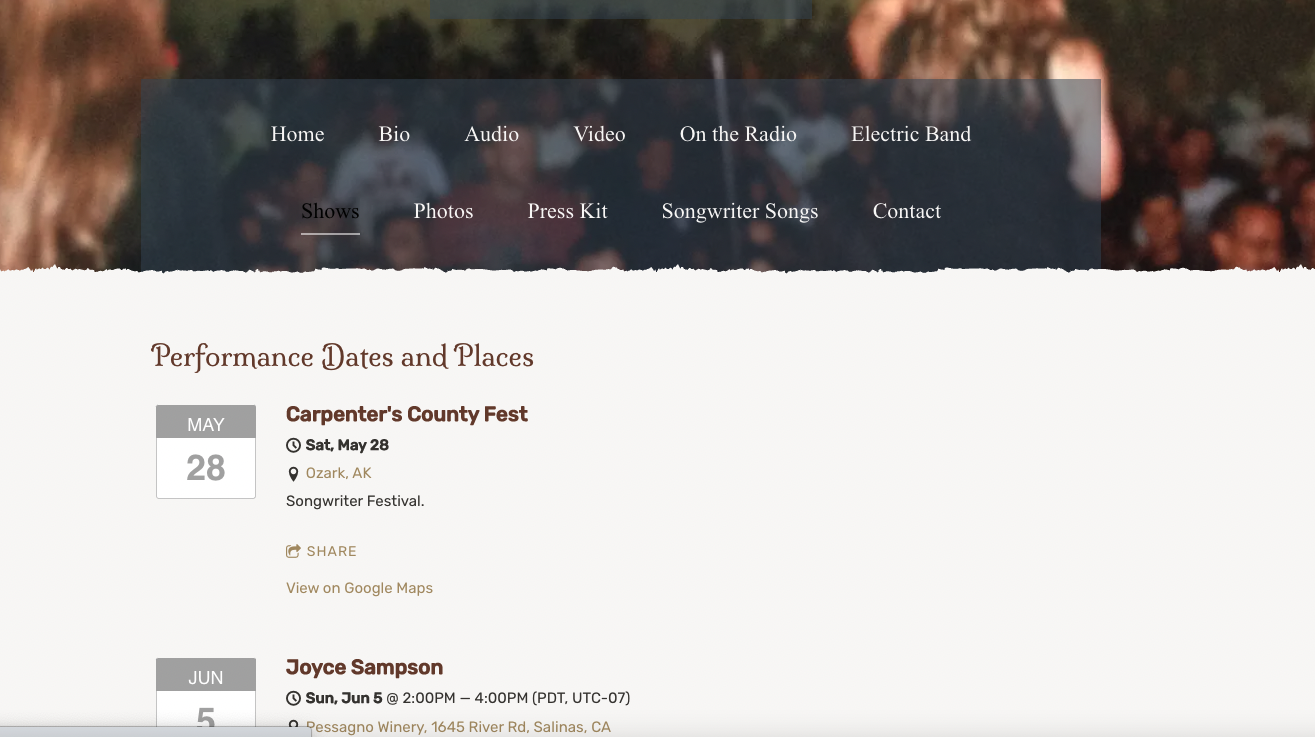The height and width of the screenshot is (737, 1315).
Task: Open the Video section
Action: pyautogui.click(x=599, y=134)
